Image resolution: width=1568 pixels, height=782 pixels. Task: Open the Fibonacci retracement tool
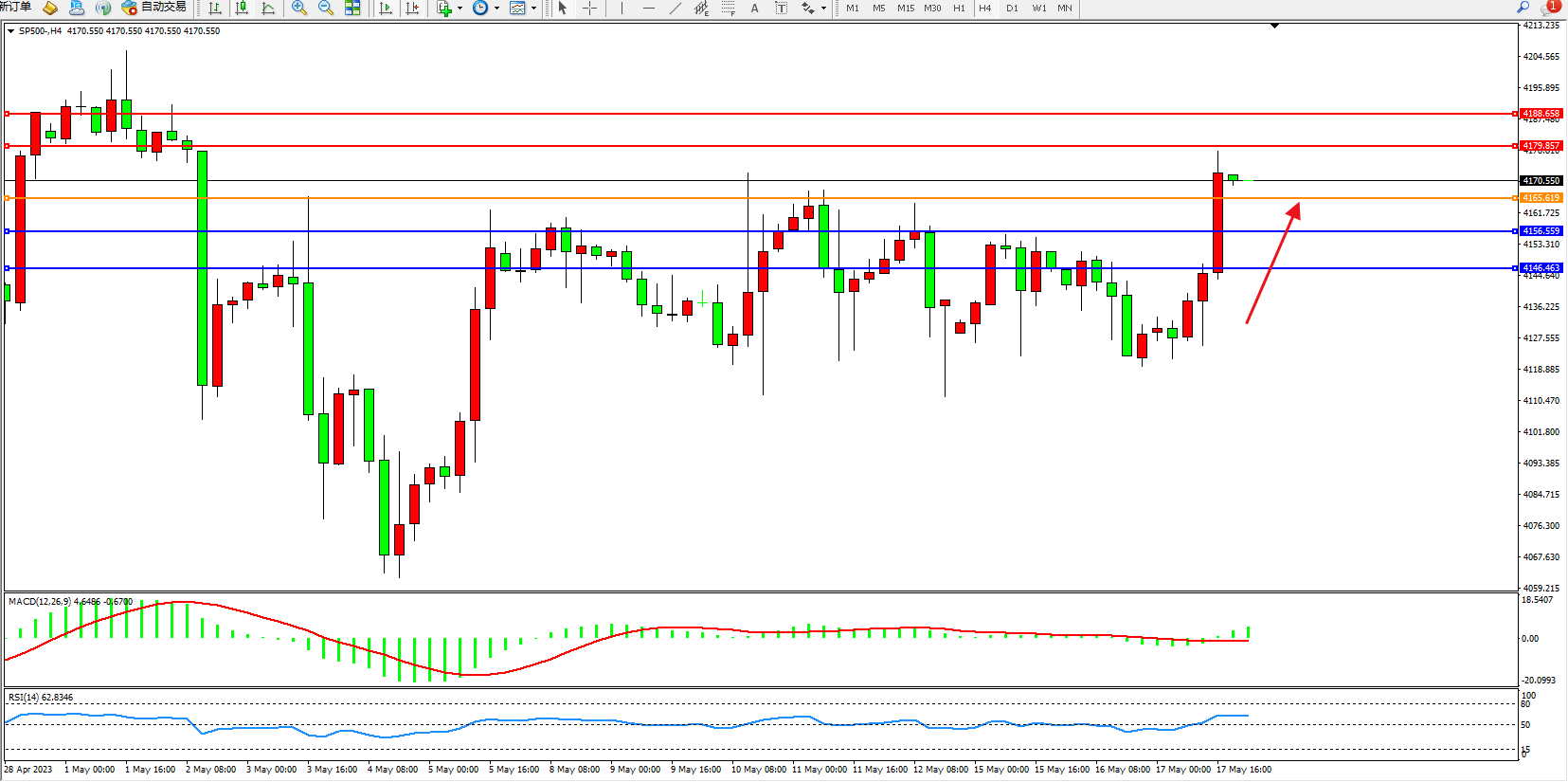pyautogui.click(x=728, y=9)
